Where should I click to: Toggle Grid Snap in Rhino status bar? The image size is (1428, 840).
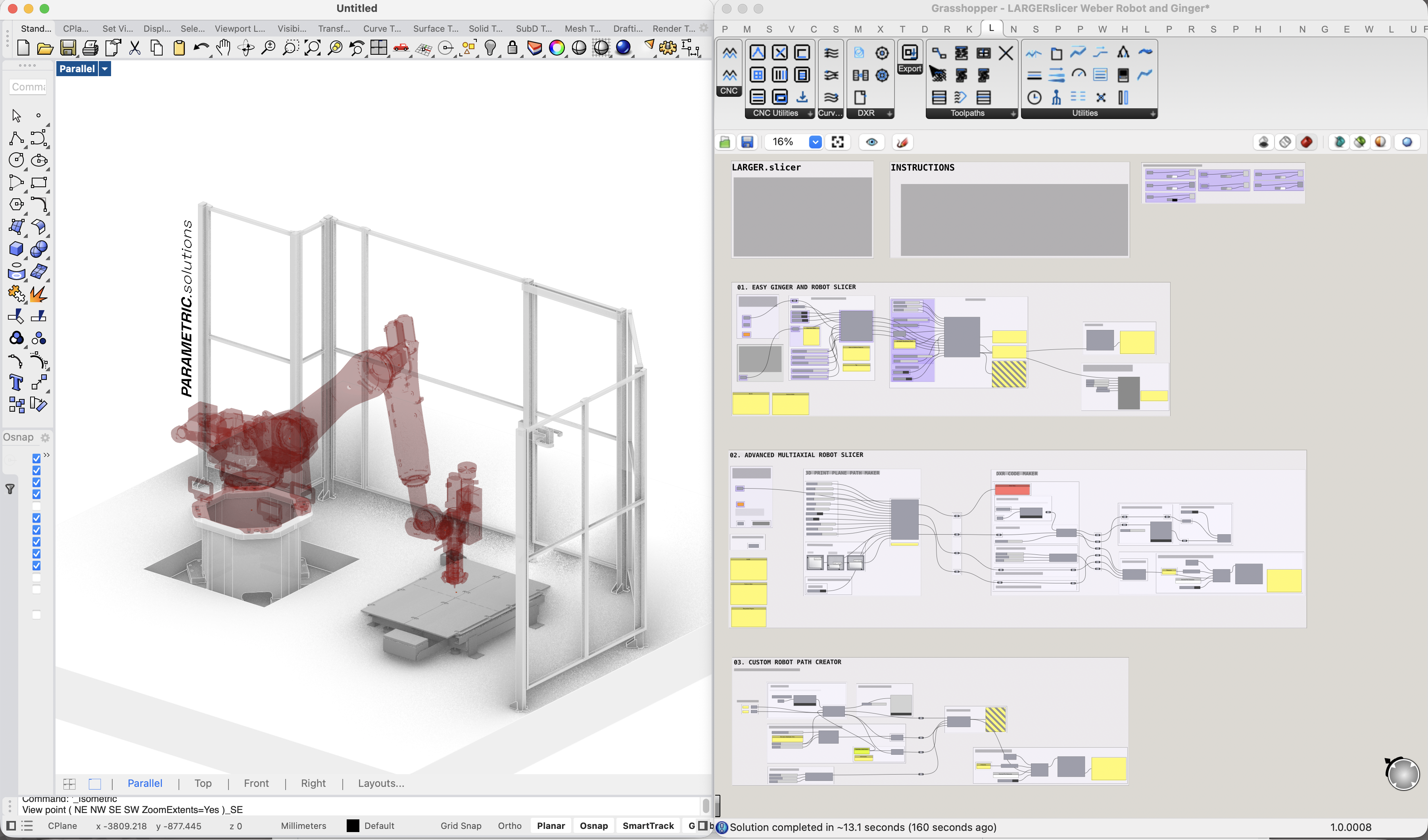(461, 826)
